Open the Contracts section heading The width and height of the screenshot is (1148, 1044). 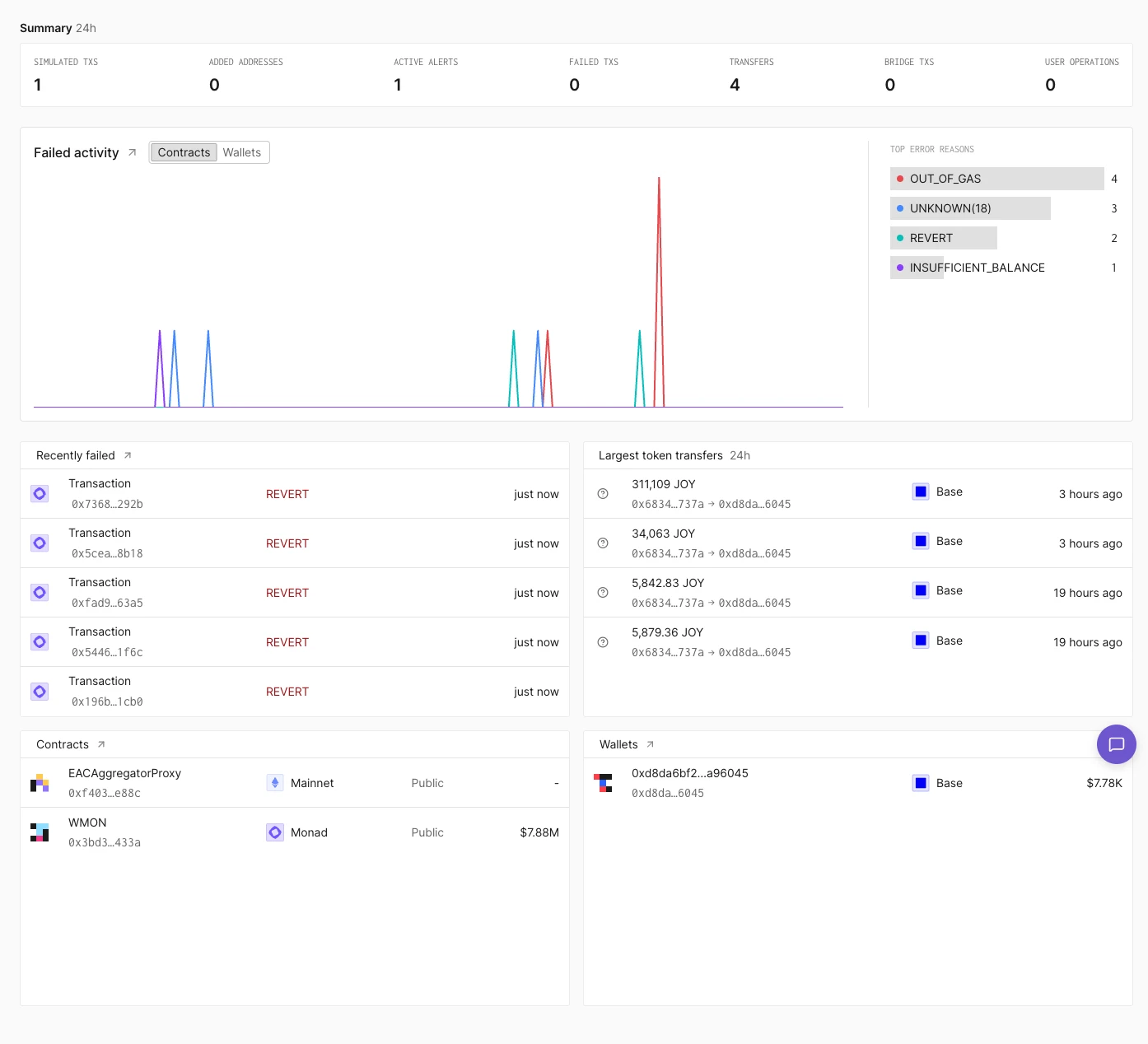63,744
